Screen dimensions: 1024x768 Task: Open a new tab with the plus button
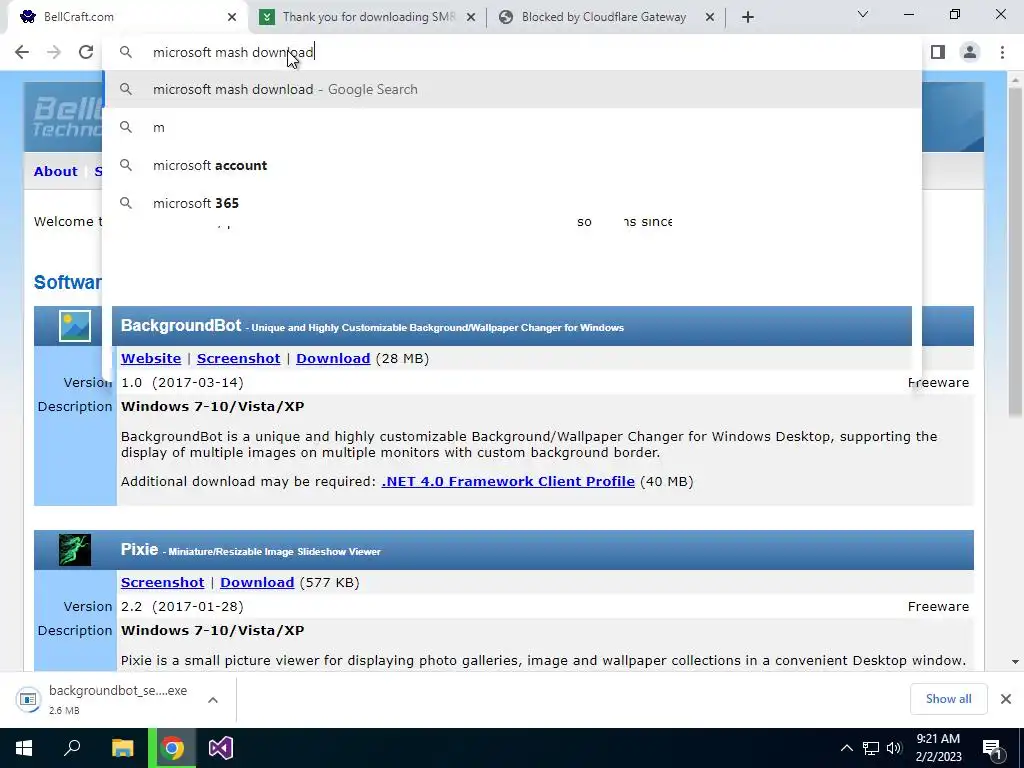click(748, 17)
